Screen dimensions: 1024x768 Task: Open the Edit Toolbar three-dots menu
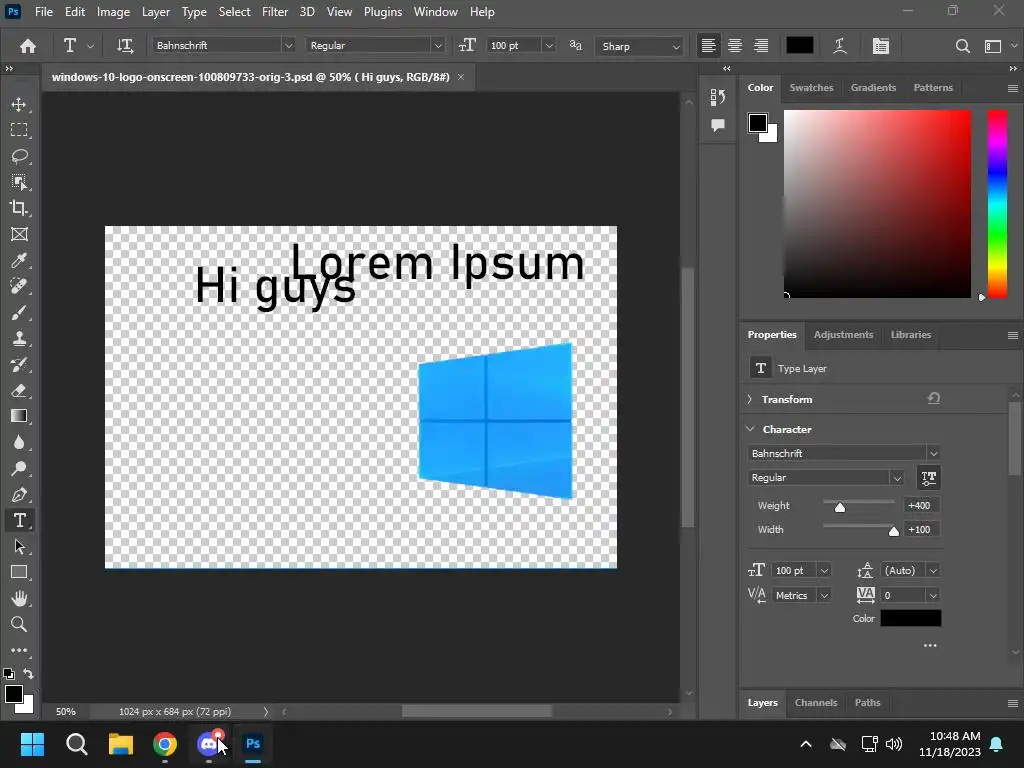[x=19, y=650]
